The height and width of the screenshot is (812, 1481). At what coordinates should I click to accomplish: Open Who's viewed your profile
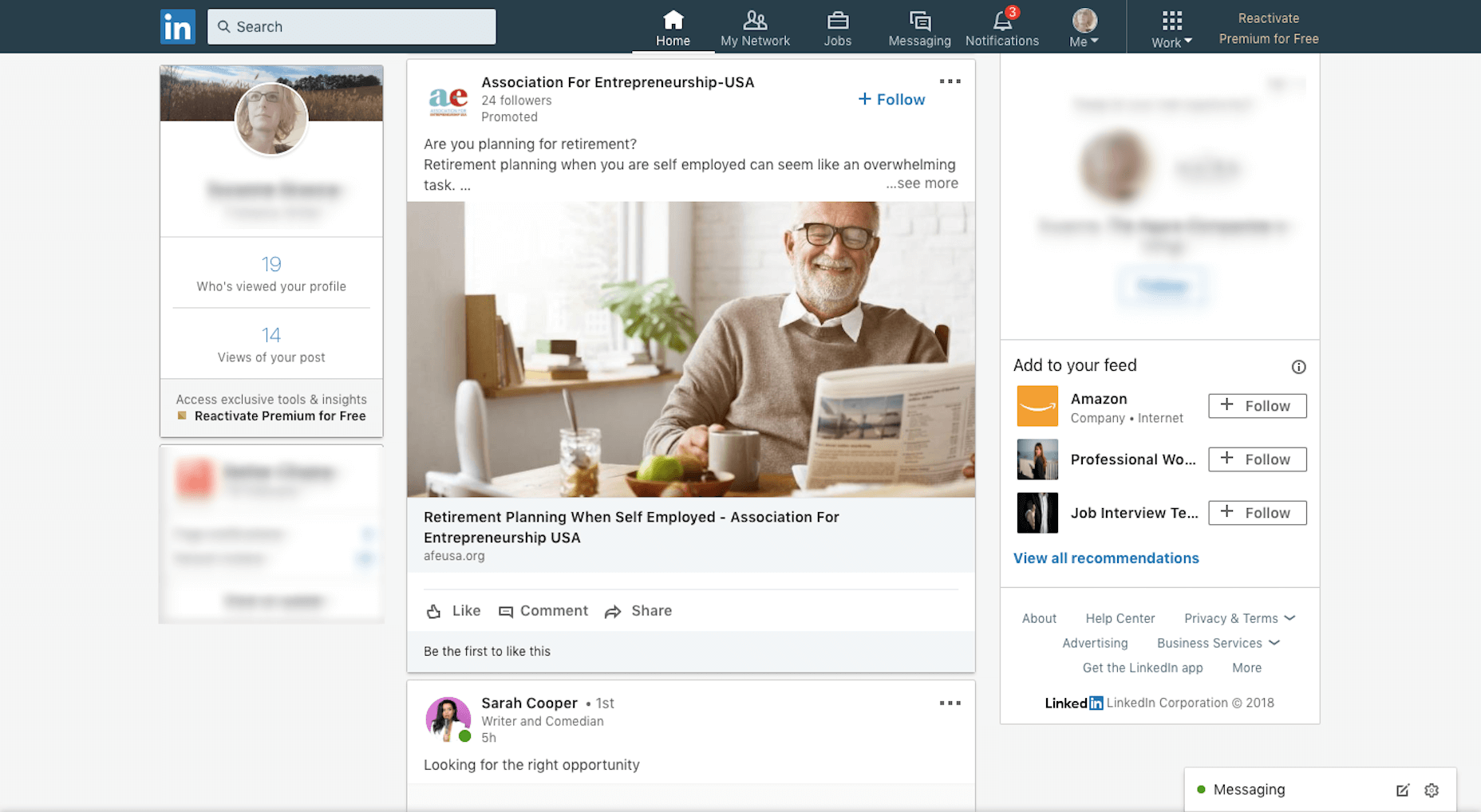coord(271,274)
